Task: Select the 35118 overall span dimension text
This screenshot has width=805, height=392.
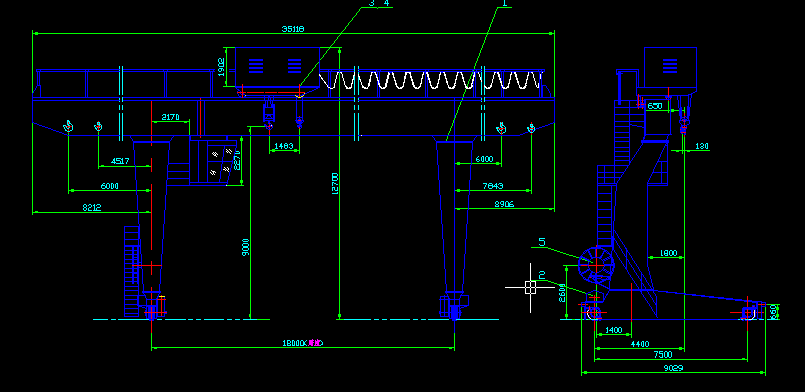Action: coord(293,29)
